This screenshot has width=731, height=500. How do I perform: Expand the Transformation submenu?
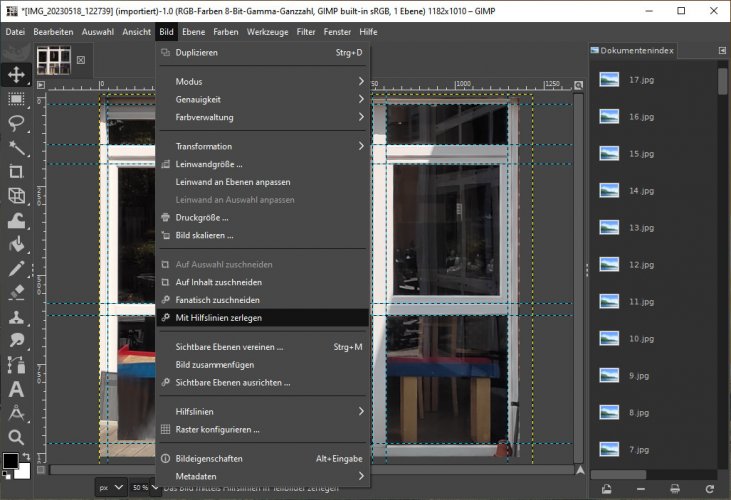point(263,146)
